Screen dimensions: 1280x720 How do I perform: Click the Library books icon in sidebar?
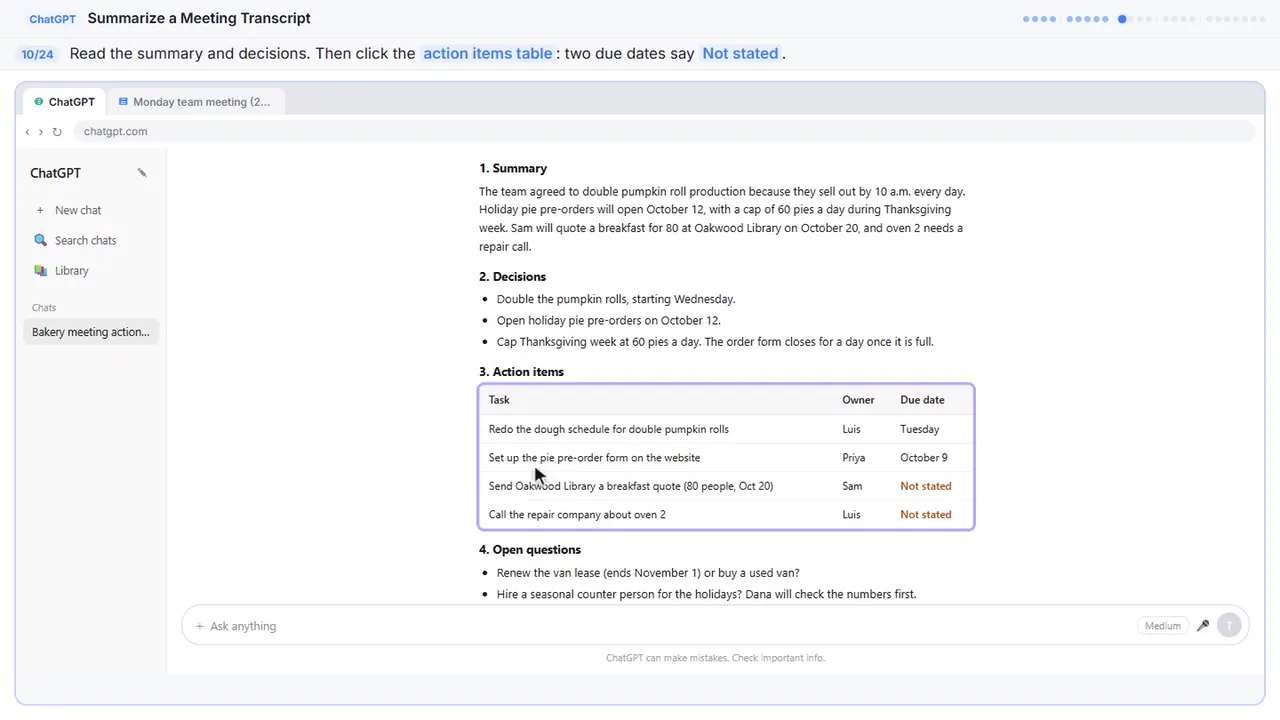pos(40,270)
